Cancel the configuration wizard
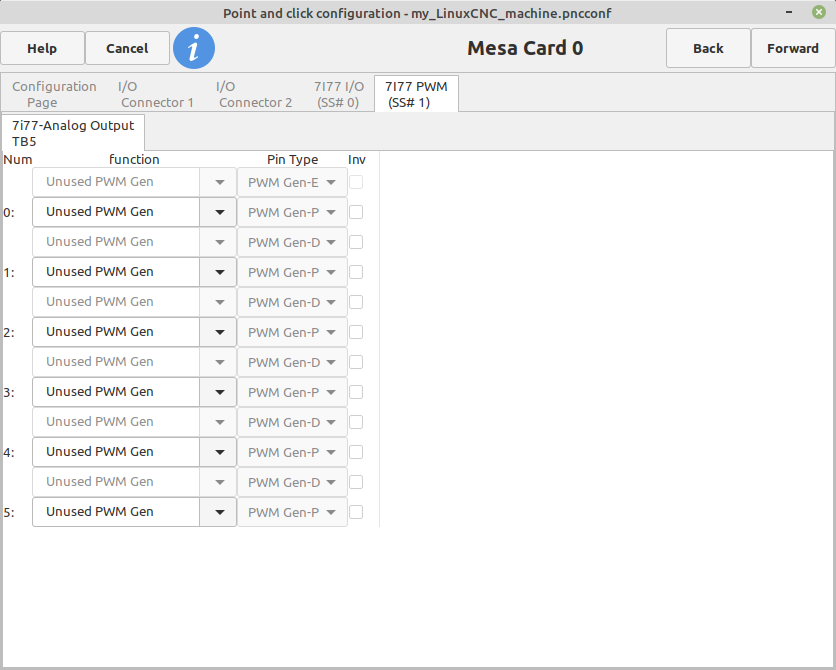Image resolution: width=836 pixels, height=670 pixels. pos(127,48)
